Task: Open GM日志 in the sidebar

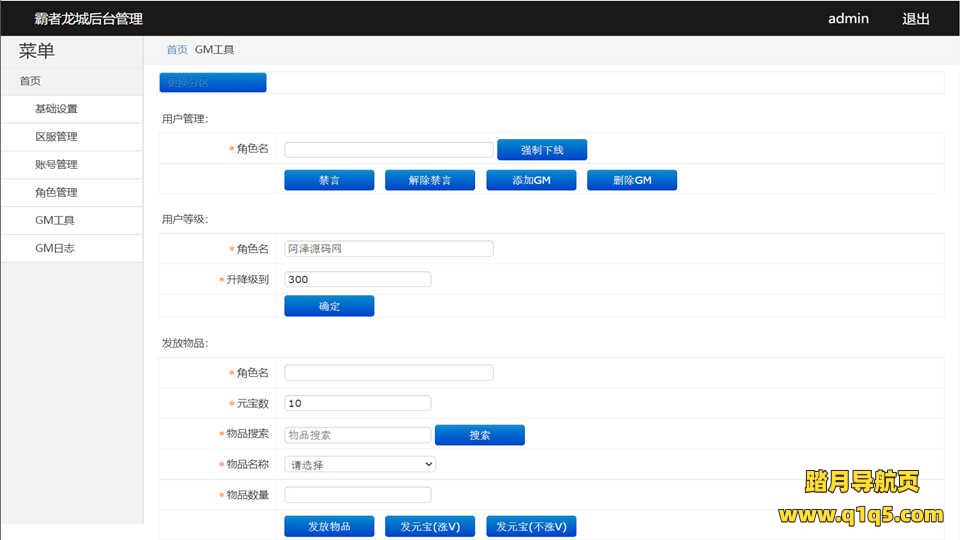Action: [55, 248]
